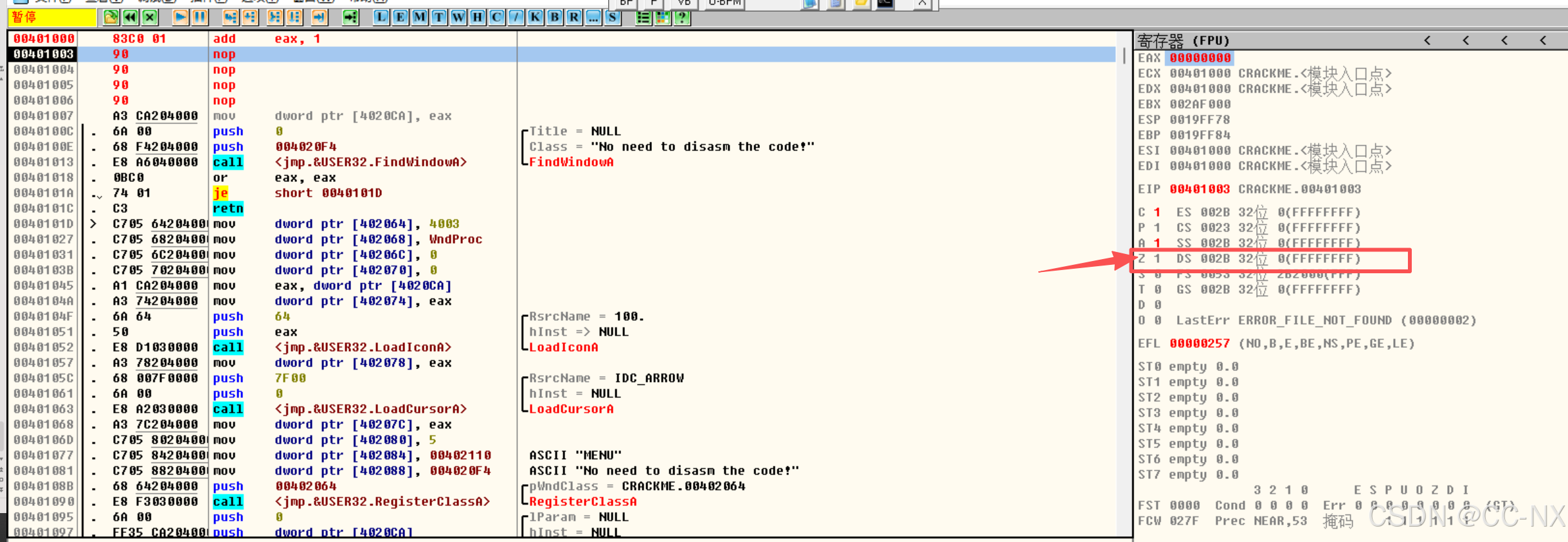Select the ST0 empty 0.0 register row
The width and height of the screenshot is (1568, 542).
tap(1188, 366)
